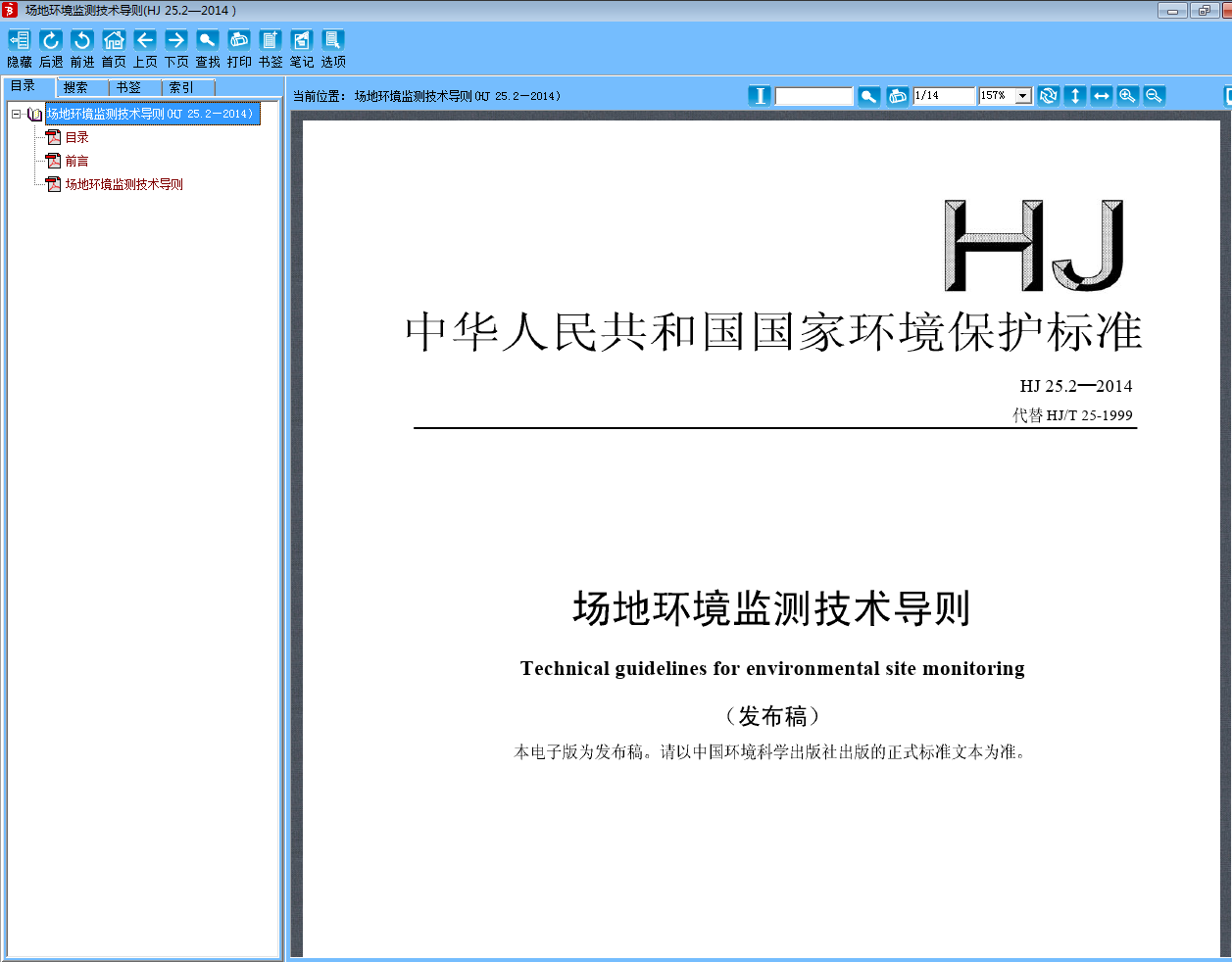The width and height of the screenshot is (1232, 962).
Task: Collapse the root node of the contents tree
Action: 16,114
